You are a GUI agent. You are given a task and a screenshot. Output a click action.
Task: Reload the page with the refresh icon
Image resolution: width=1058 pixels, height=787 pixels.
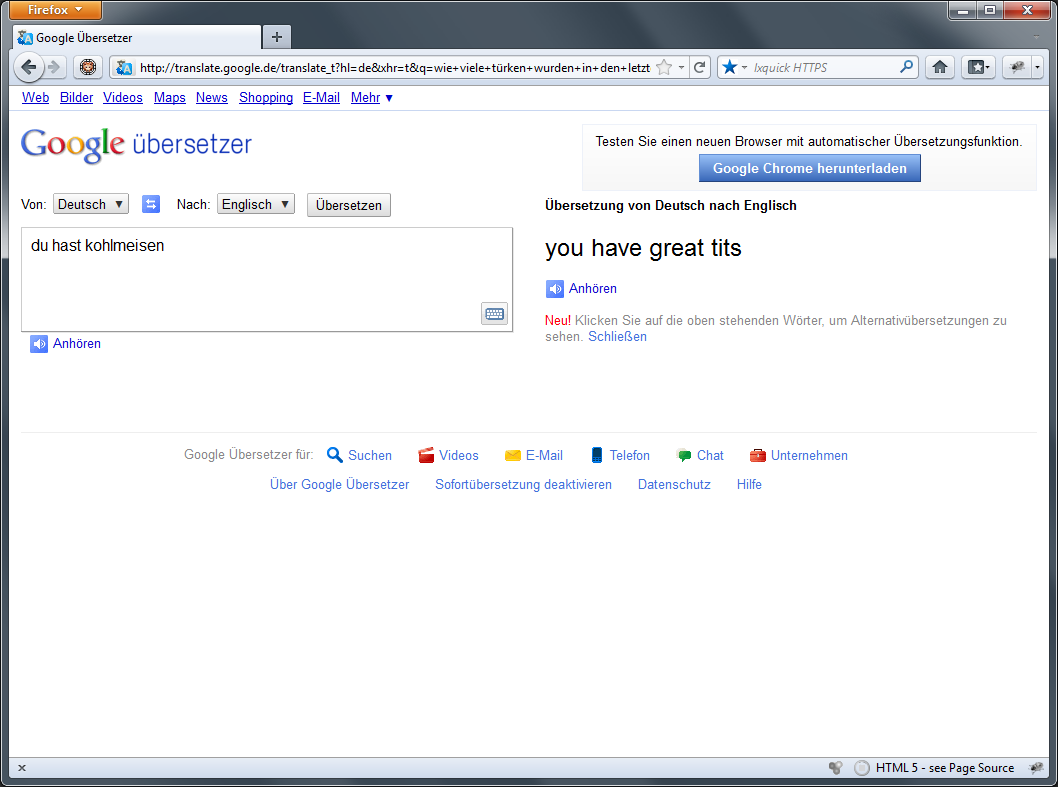tap(700, 67)
